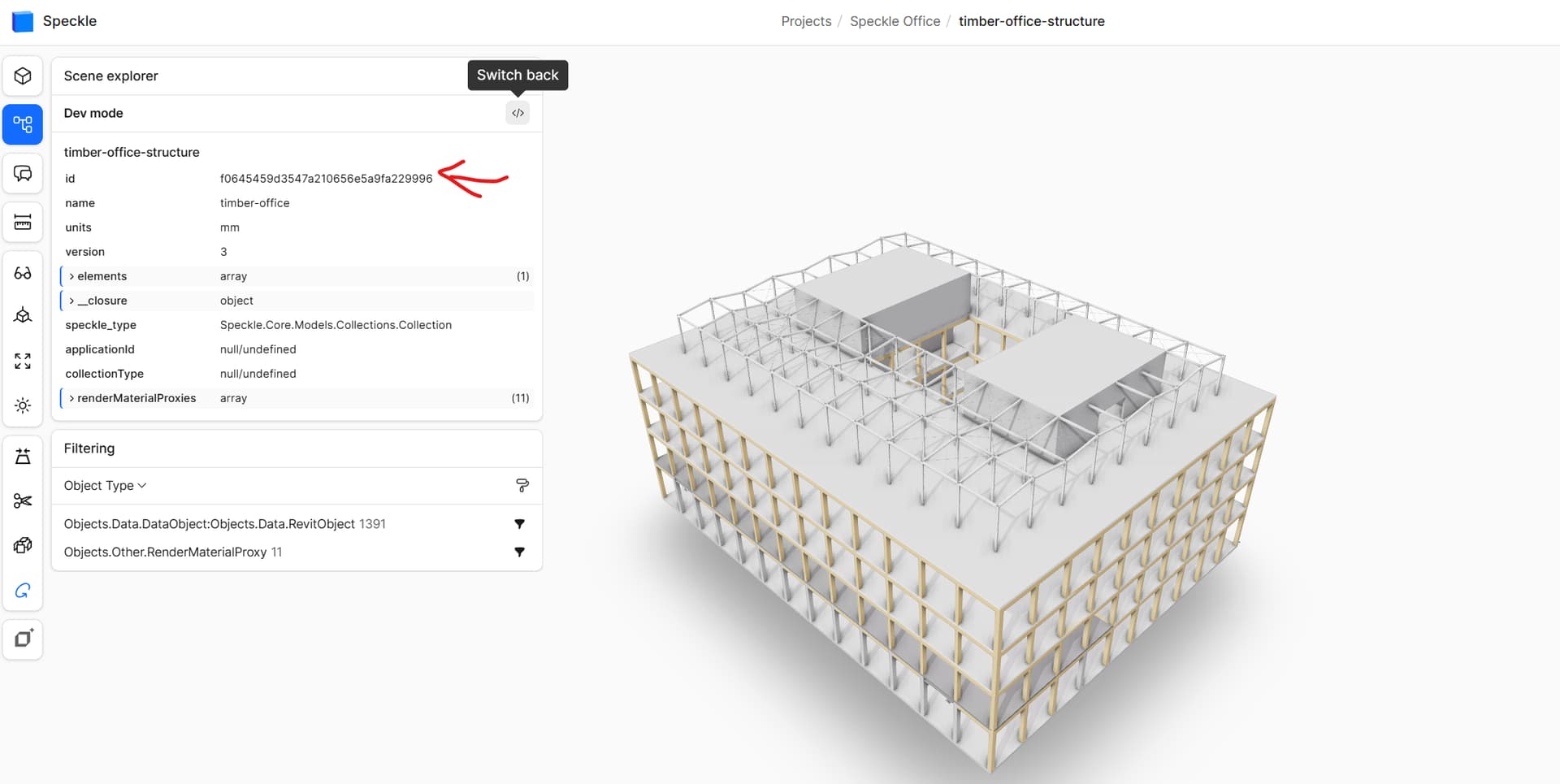
Task: Click the version value 3
Action: tap(223, 252)
